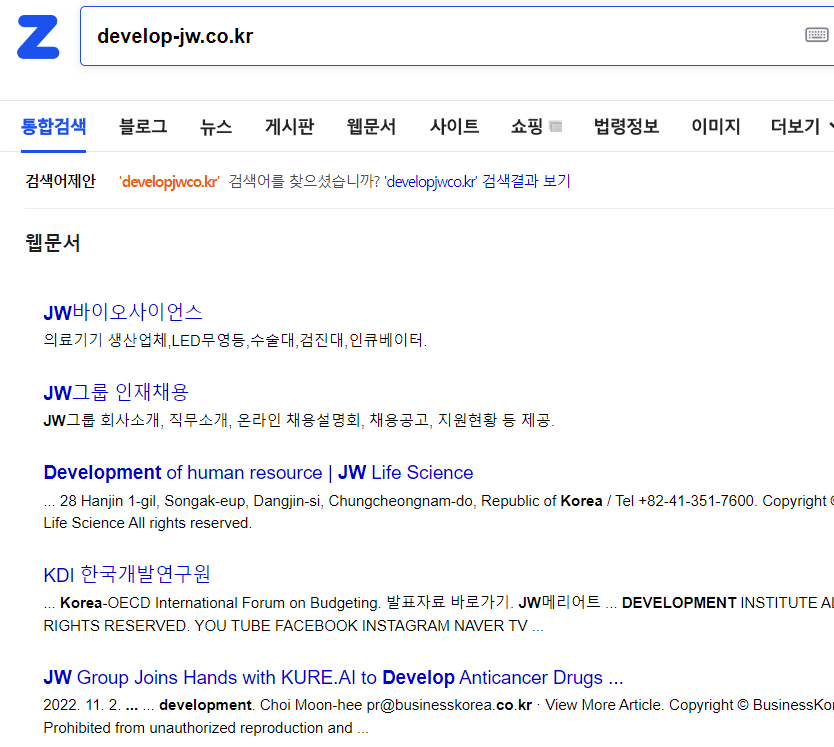Click the 웹문서 section heading

(x=53, y=243)
